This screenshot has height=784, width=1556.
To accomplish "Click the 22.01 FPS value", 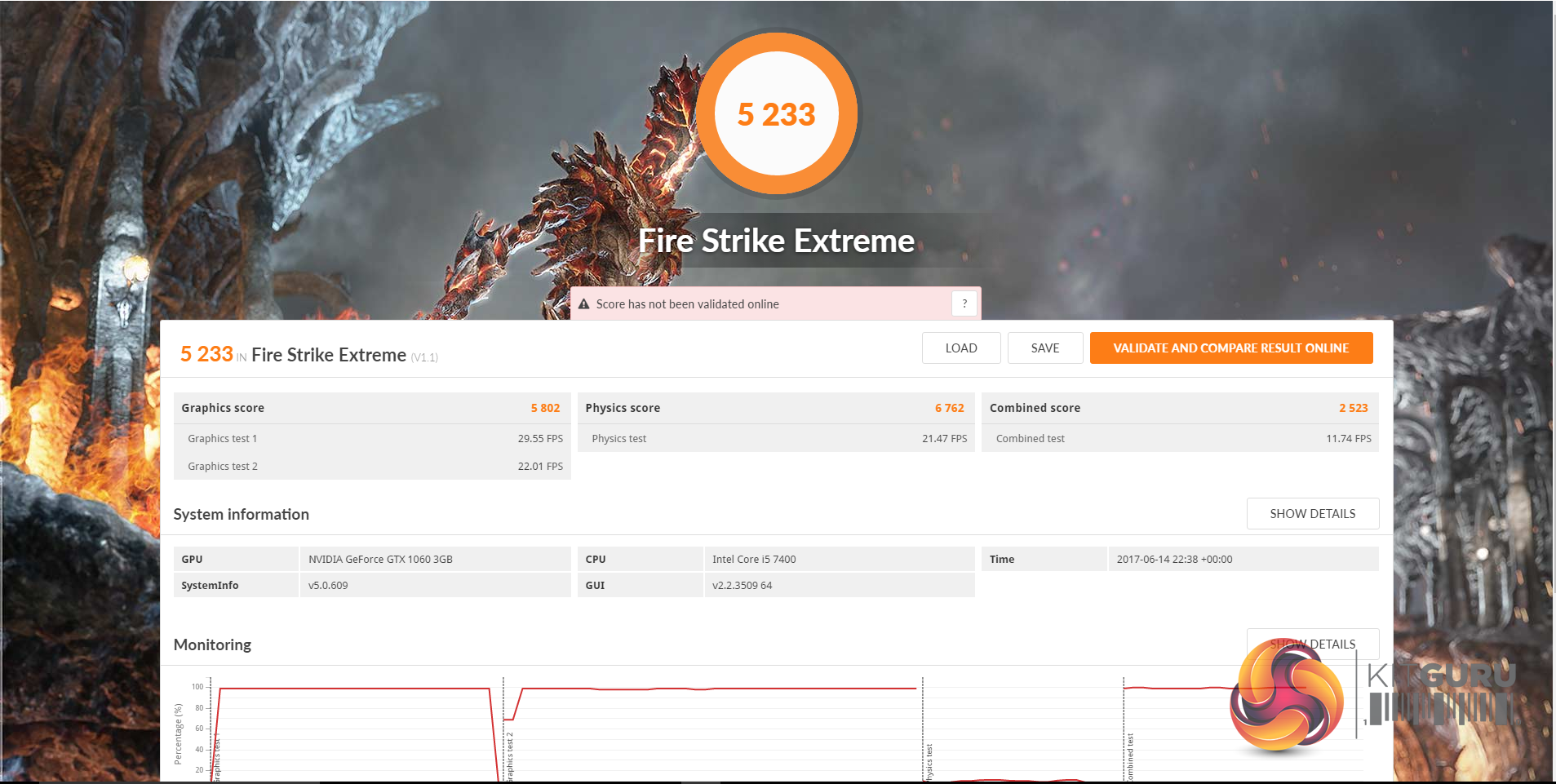I will pos(540,466).
